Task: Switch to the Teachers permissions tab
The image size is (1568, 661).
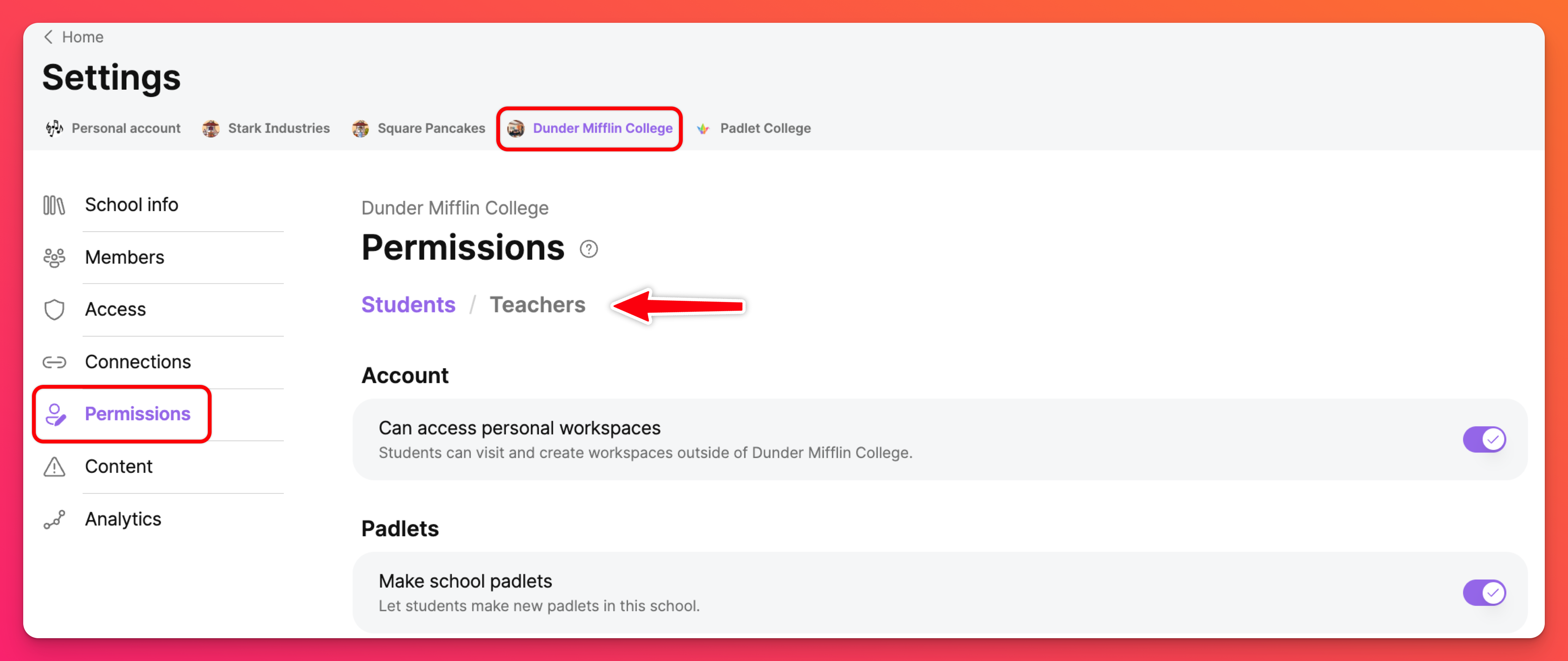Action: coord(537,305)
